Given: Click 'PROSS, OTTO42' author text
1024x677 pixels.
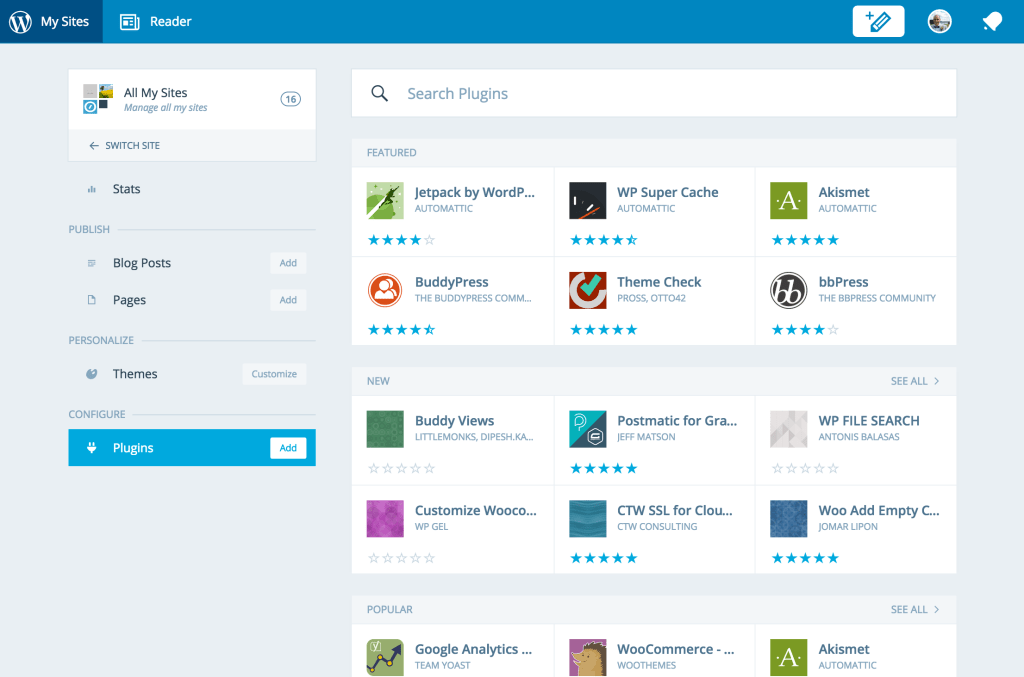Looking at the screenshot, I should tap(651, 298).
